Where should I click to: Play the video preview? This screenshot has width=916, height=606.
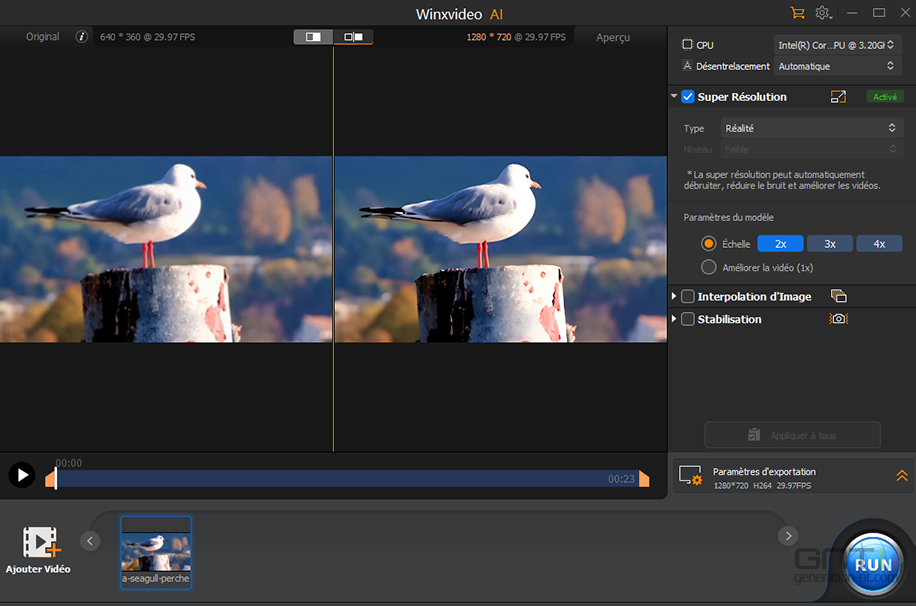tap(22, 475)
